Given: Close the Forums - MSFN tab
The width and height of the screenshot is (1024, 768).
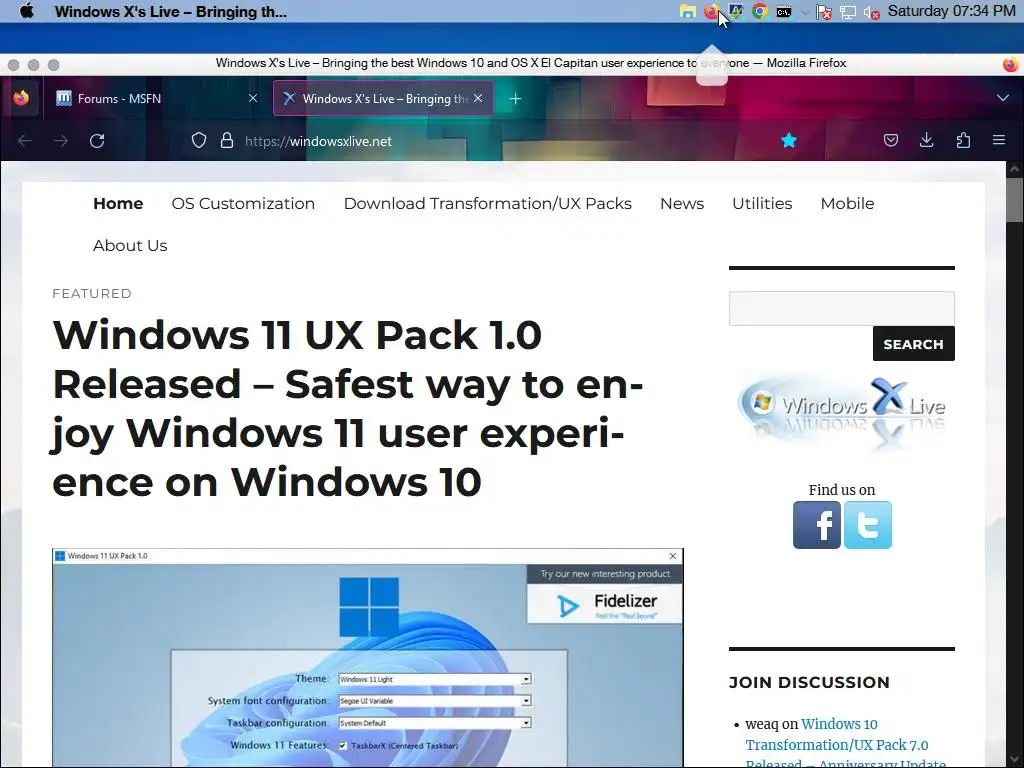Looking at the screenshot, I should (253, 98).
